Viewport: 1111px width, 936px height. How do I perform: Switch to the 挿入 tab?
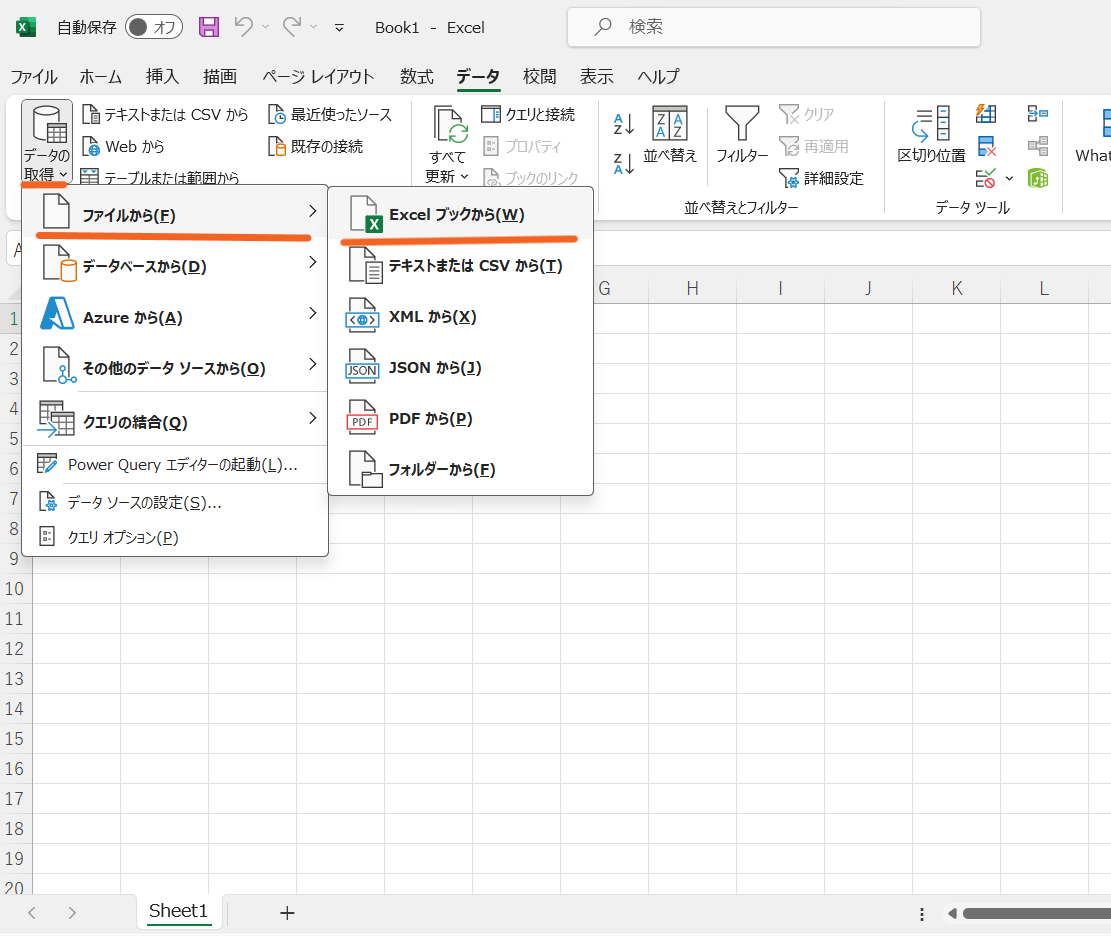[x=162, y=77]
